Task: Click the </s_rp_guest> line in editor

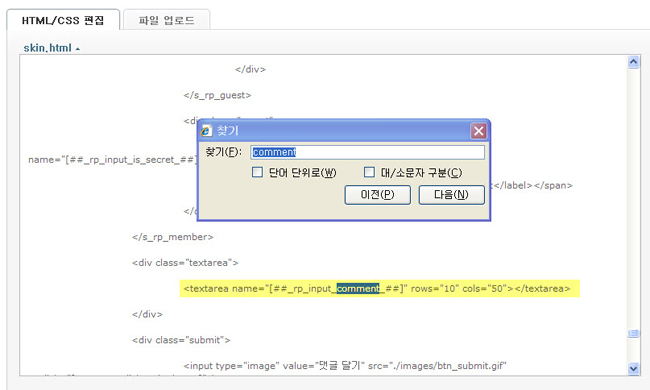Action: (217, 95)
